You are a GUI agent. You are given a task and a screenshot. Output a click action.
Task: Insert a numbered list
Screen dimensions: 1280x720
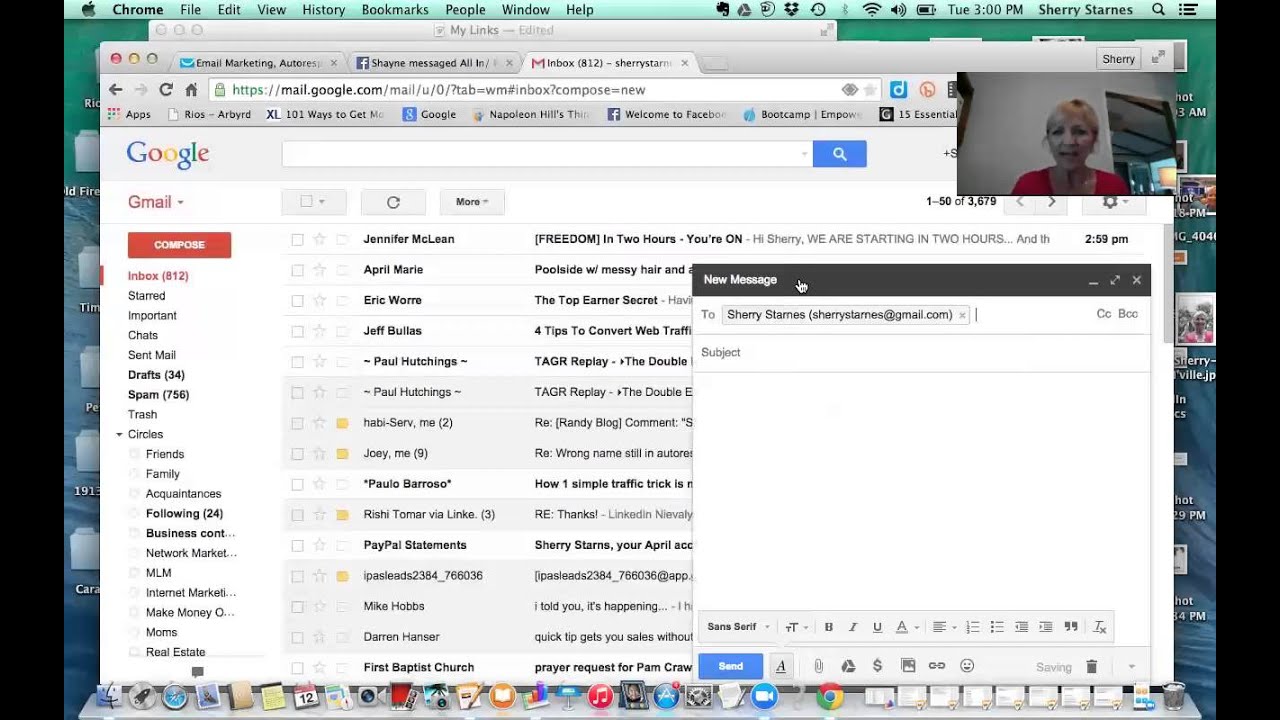coord(972,627)
